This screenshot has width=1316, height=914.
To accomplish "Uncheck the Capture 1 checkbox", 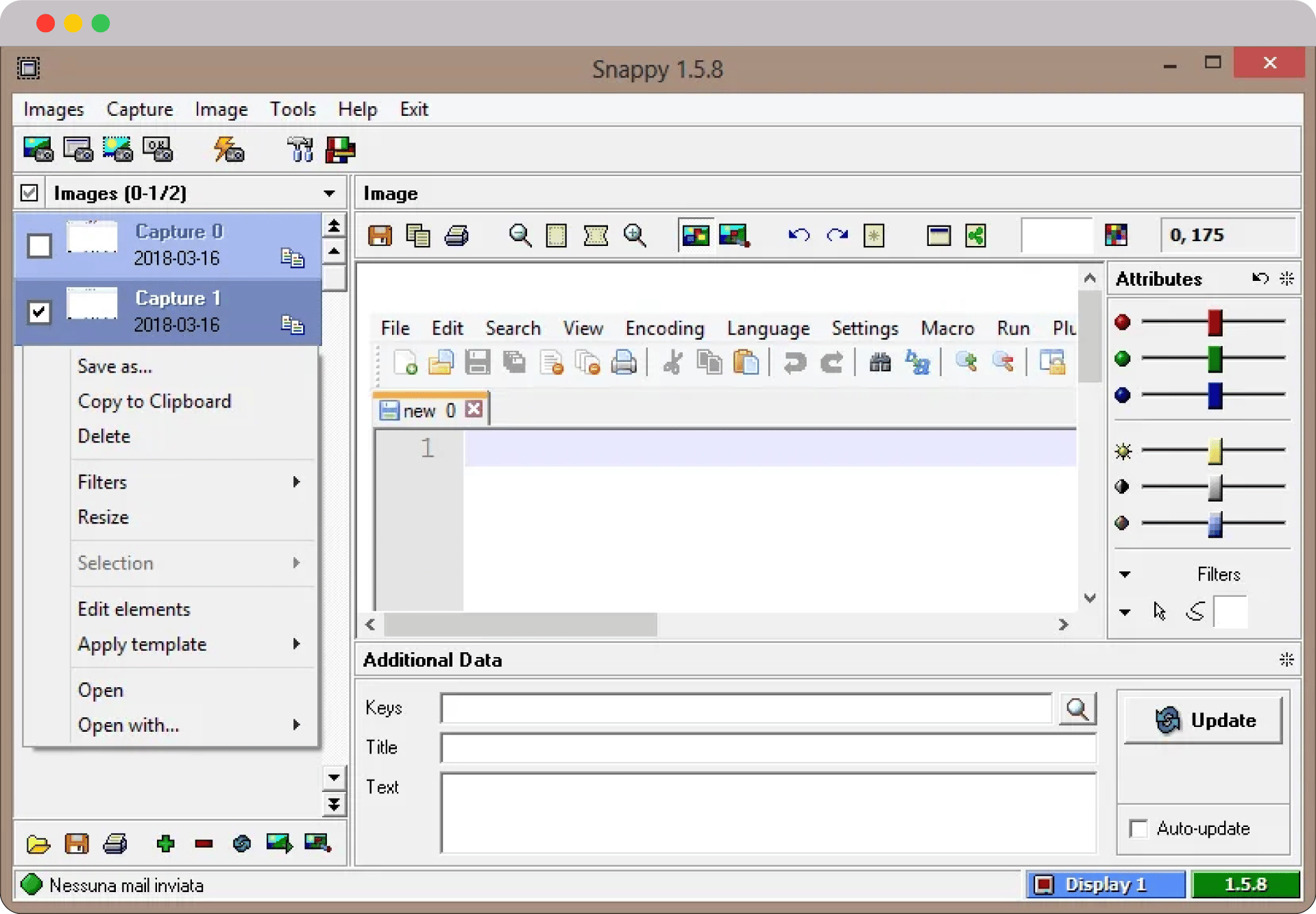I will coord(40,312).
